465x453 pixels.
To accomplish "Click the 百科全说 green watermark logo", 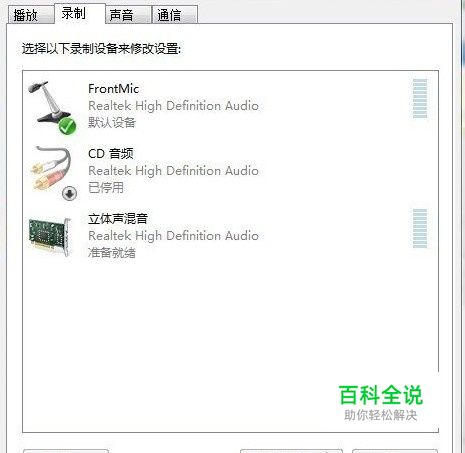I will click(x=381, y=395).
